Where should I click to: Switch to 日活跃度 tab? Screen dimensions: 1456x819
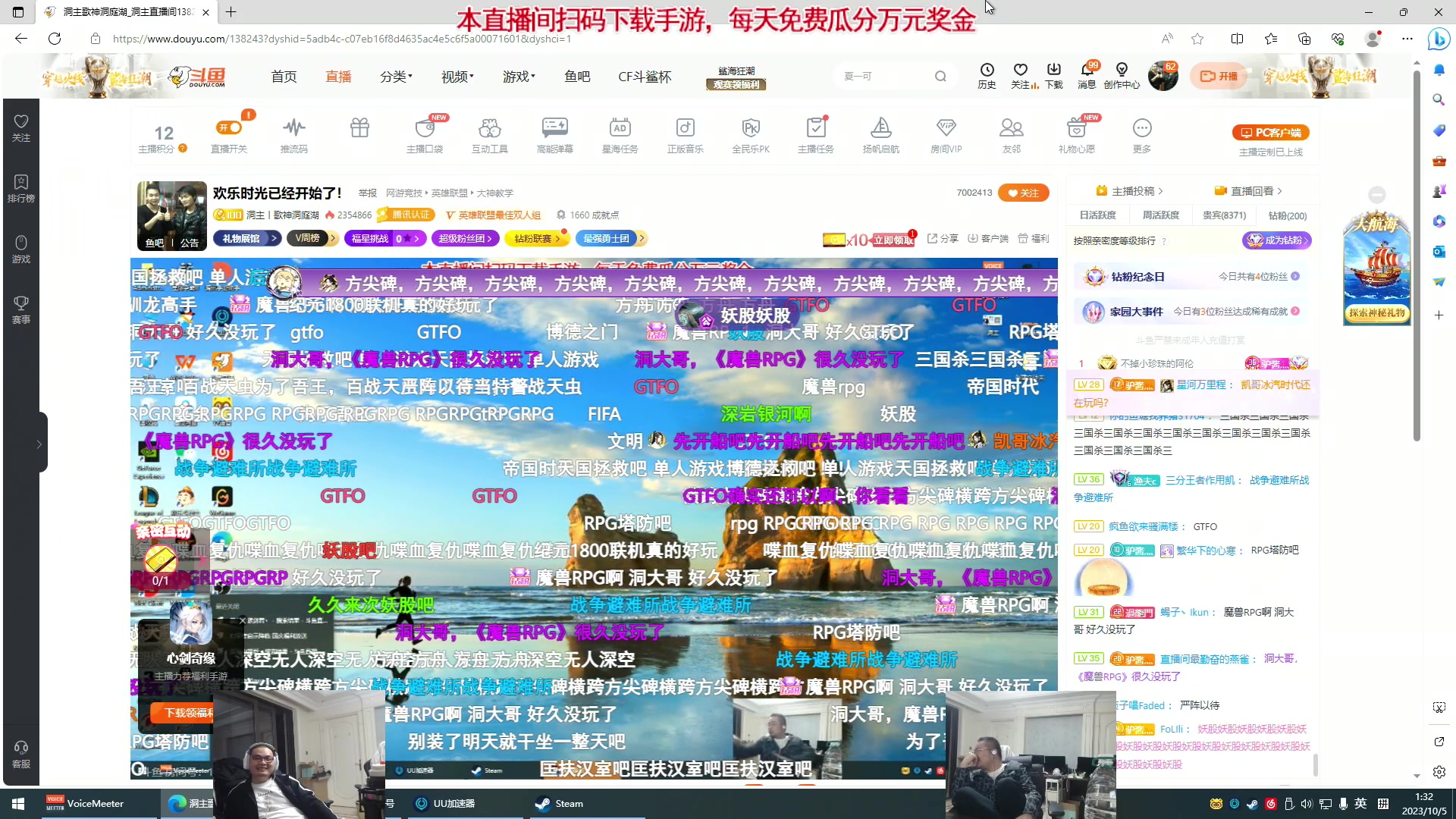1097,215
